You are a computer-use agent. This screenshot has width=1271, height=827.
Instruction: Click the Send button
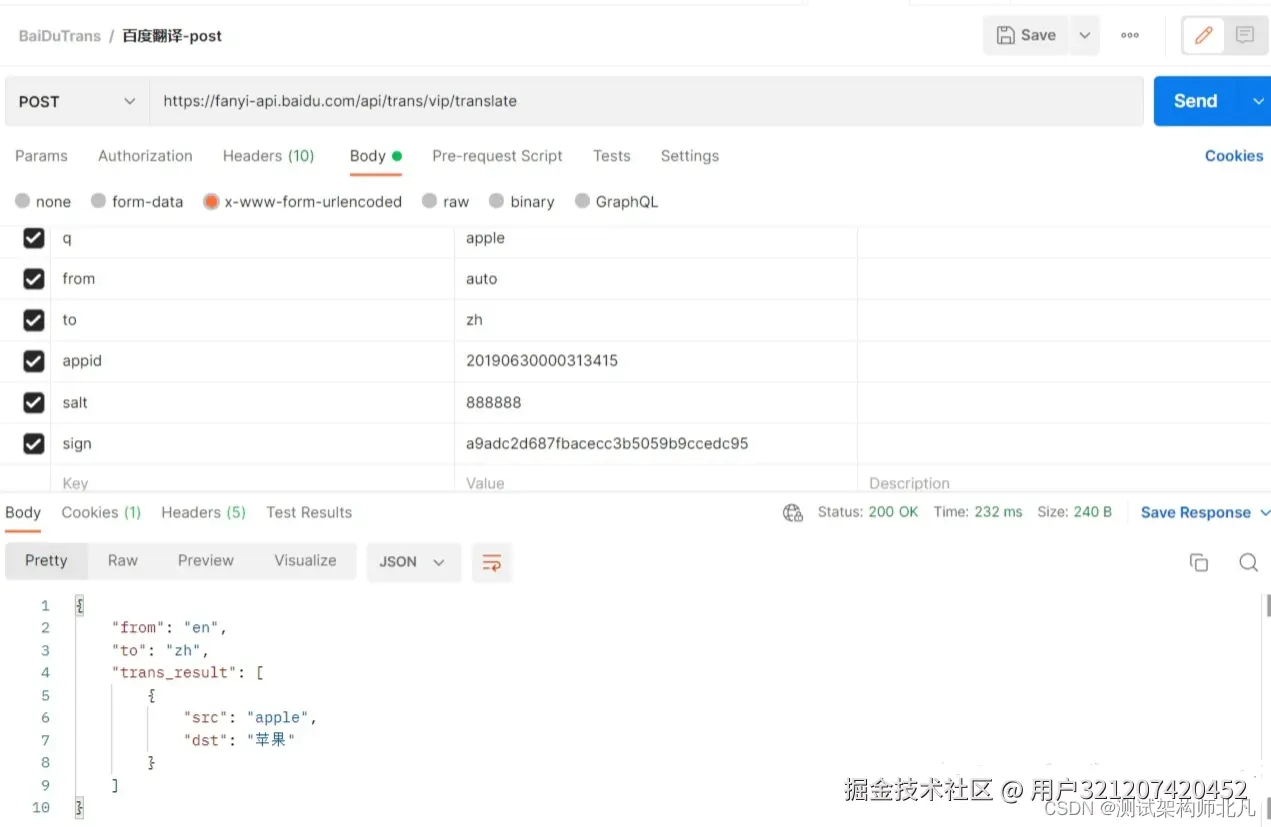click(x=1198, y=101)
